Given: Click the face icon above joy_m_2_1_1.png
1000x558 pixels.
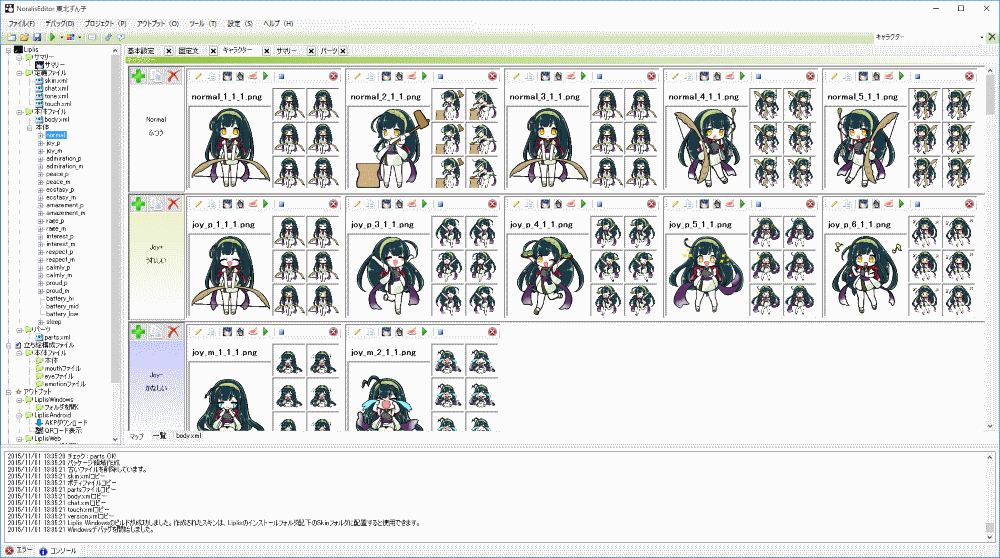Looking at the screenshot, I should [385, 331].
